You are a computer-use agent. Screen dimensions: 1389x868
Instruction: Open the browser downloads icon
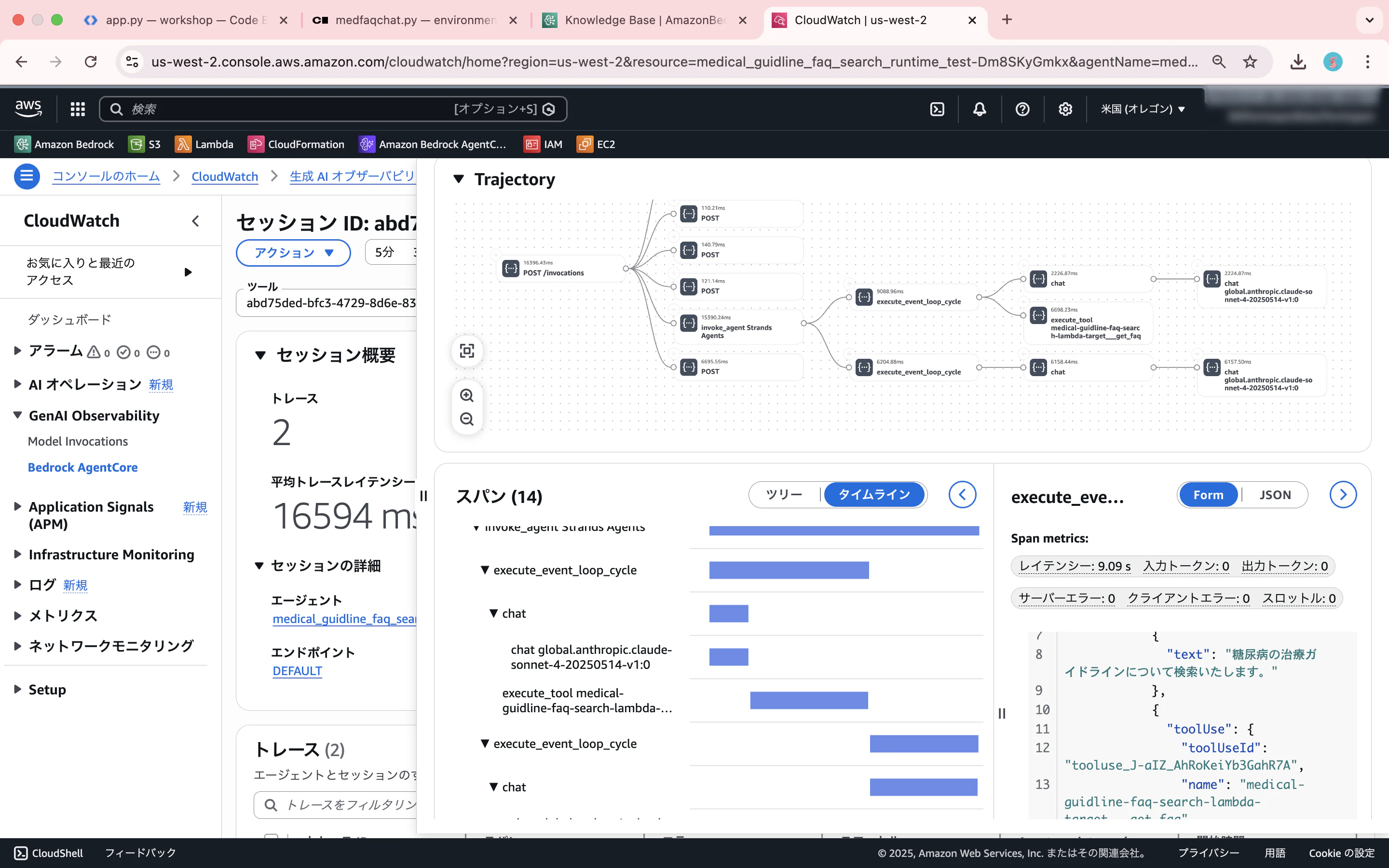point(1298,61)
